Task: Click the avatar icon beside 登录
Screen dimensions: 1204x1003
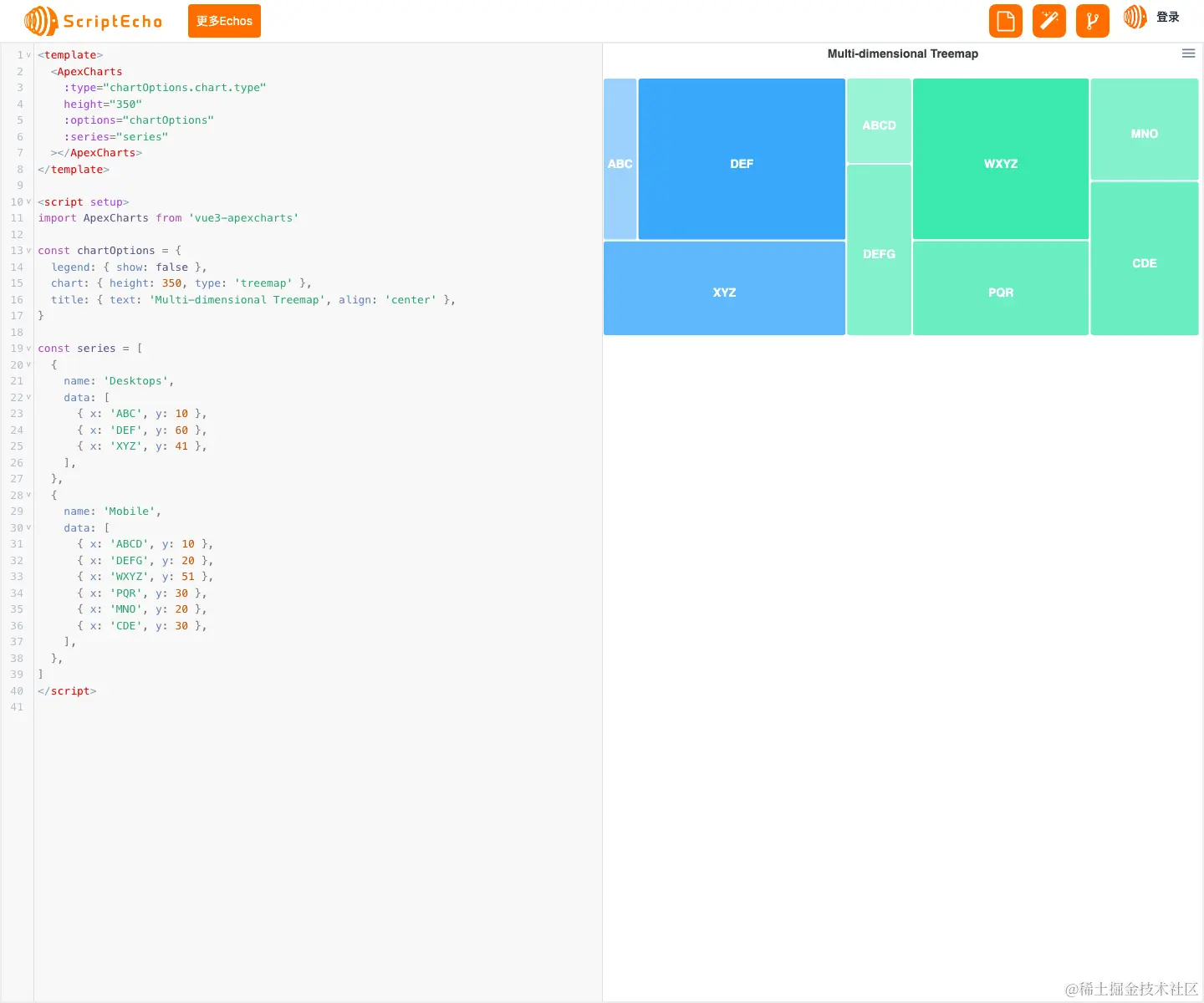Action: pos(1135,17)
